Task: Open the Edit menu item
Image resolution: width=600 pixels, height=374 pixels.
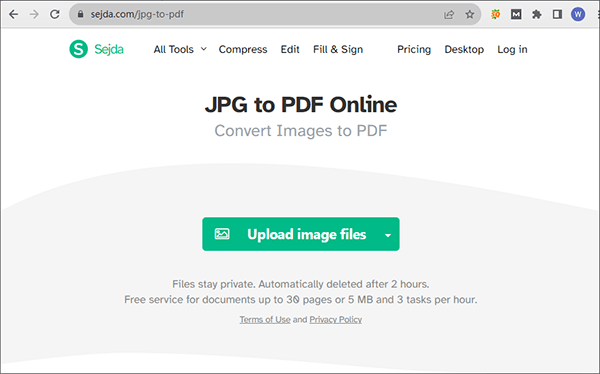Action: pos(290,49)
